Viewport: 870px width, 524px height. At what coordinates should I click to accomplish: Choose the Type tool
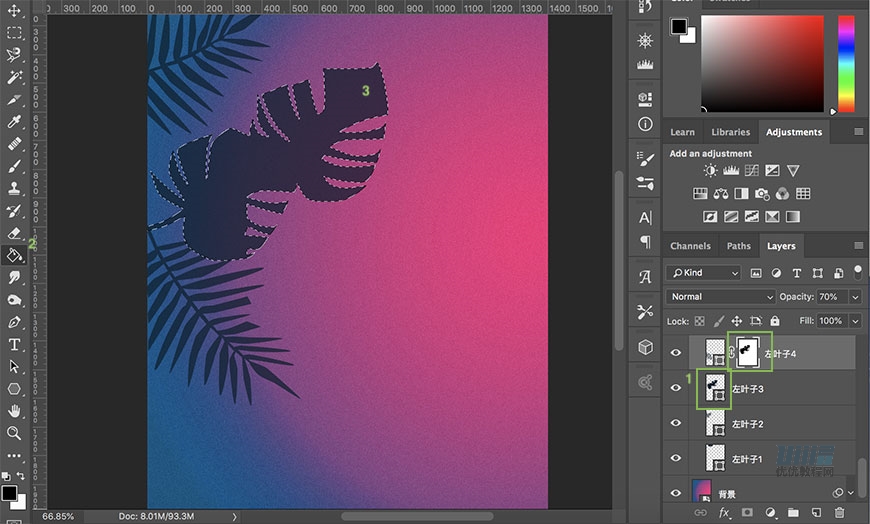pyautogui.click(x=14, y=344)
